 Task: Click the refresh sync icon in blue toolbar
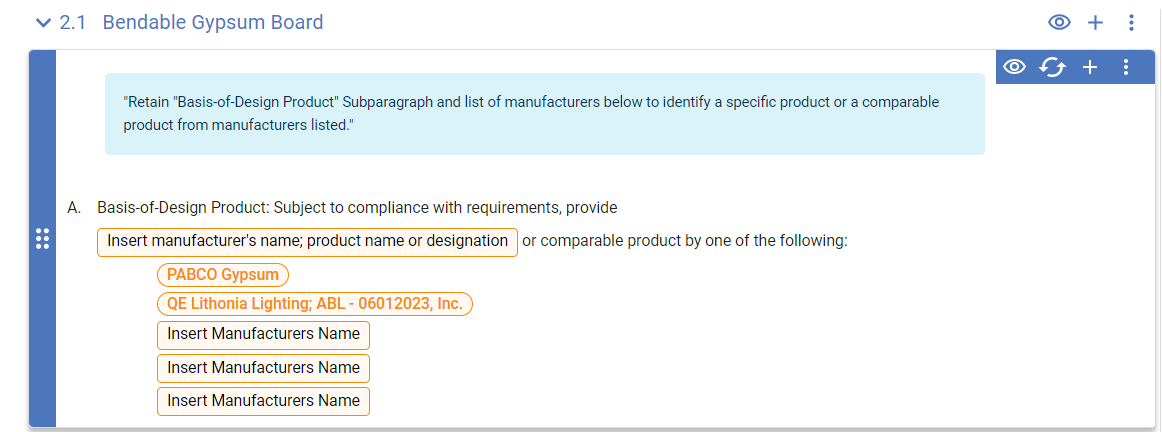(x=1052, y=67)
